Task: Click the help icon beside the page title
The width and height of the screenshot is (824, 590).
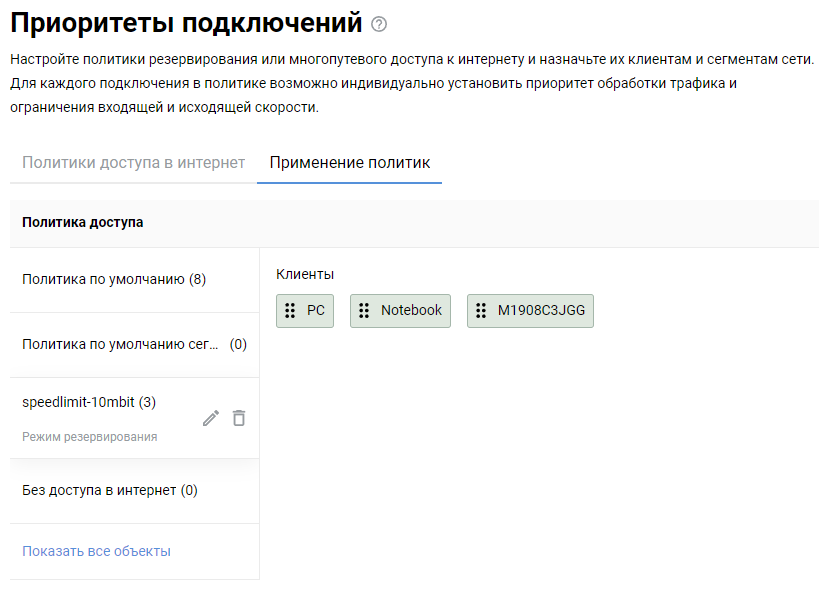Action: pos(378,24)
